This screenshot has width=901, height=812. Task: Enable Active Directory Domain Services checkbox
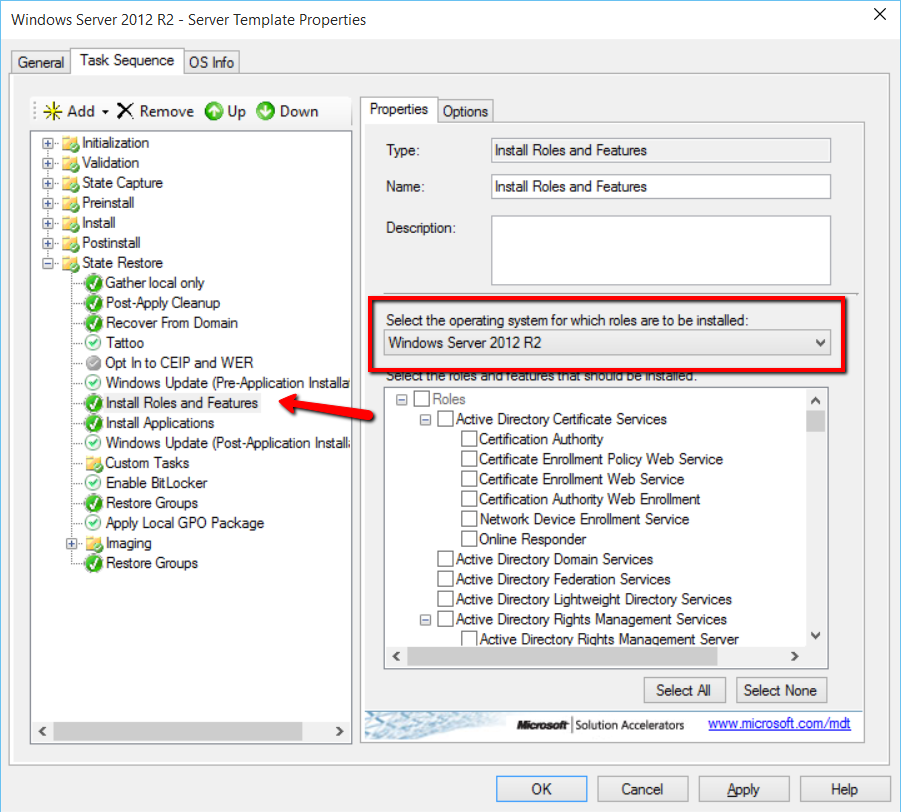point(446,559)
